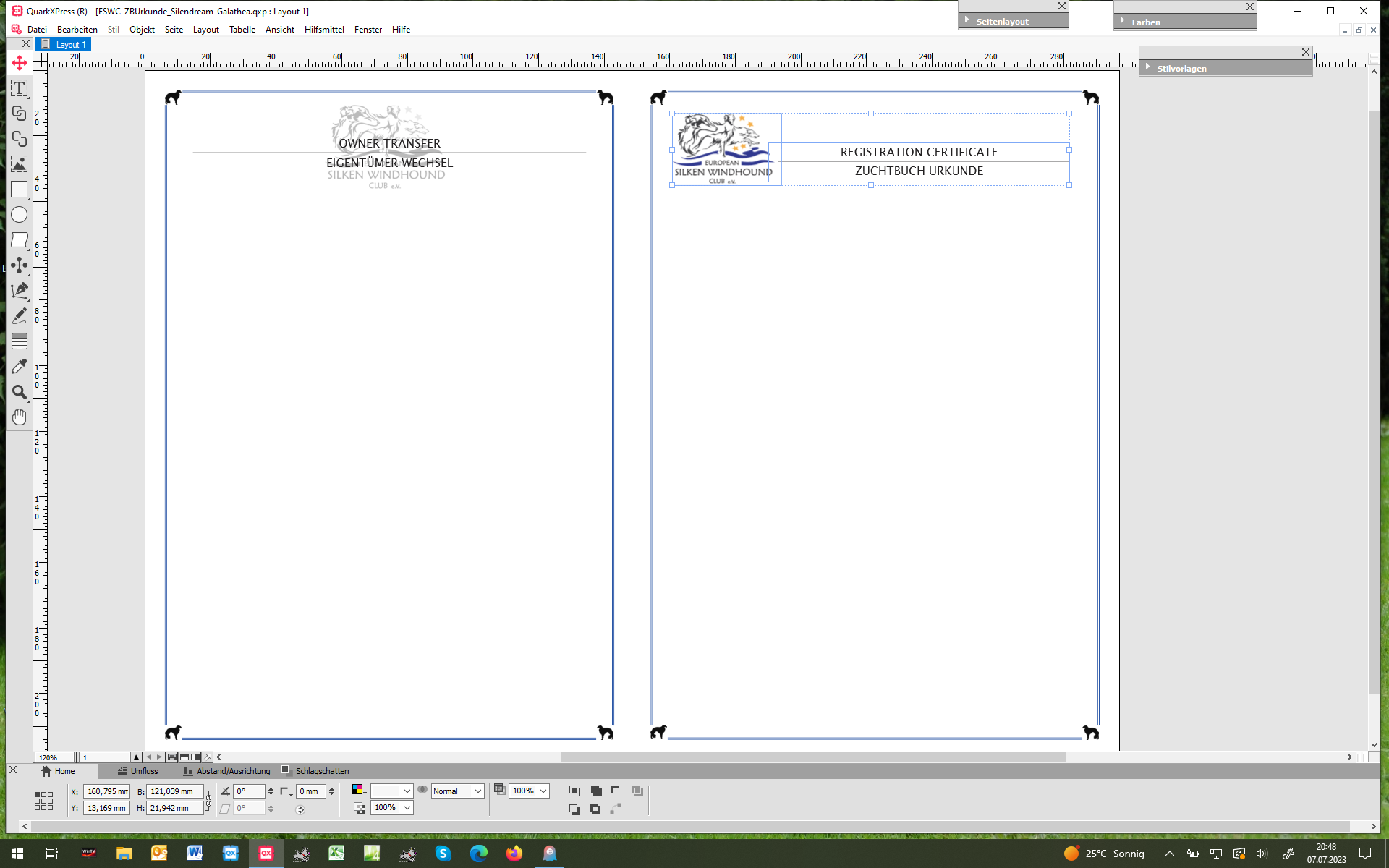The height and width of the screenshot is (868, 1389).
Task: Expand the Farben palette
Action: pyautogui.click(x=1122, y=21)
